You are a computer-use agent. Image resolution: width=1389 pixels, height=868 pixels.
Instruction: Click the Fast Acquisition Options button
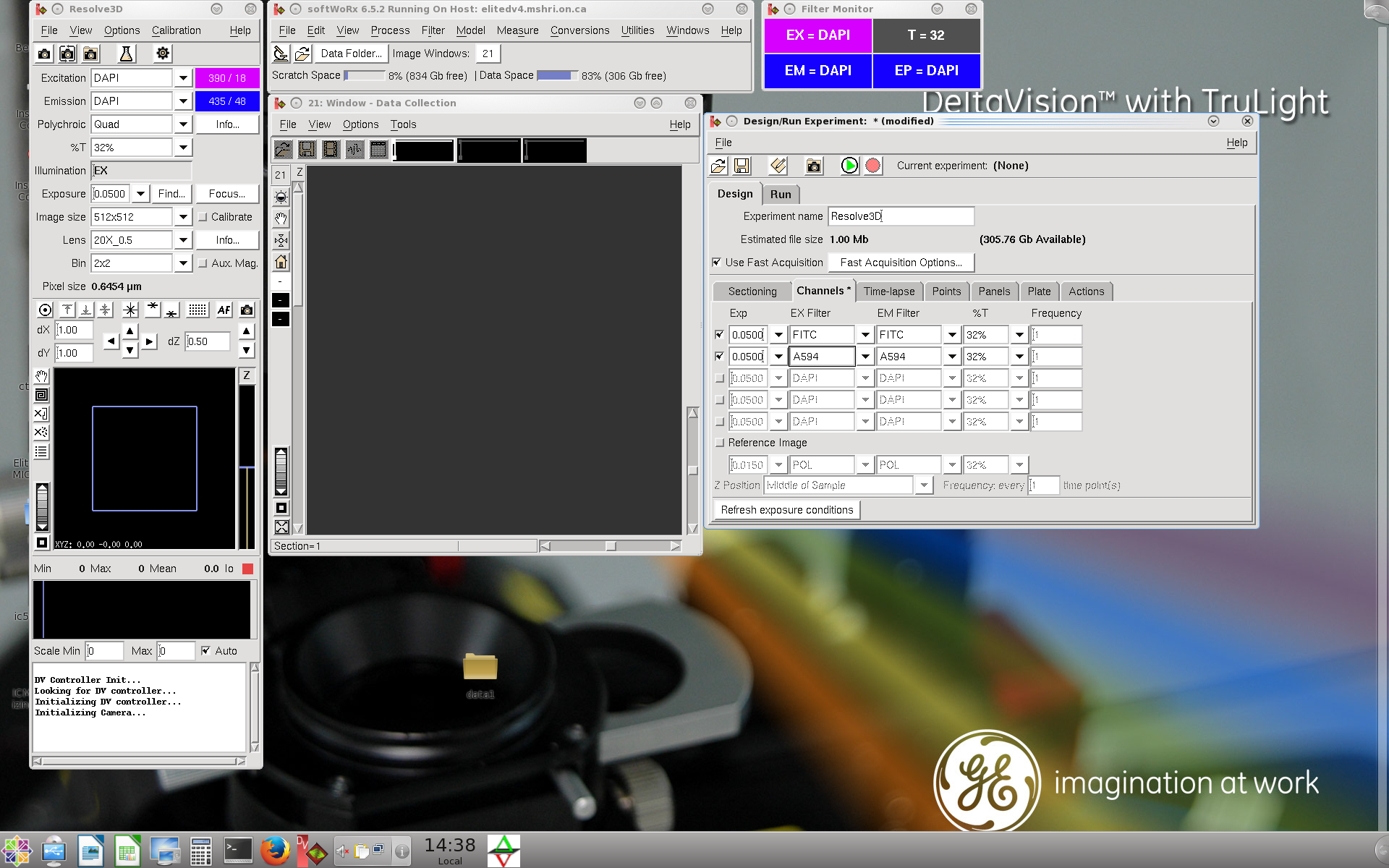(901, 263)
